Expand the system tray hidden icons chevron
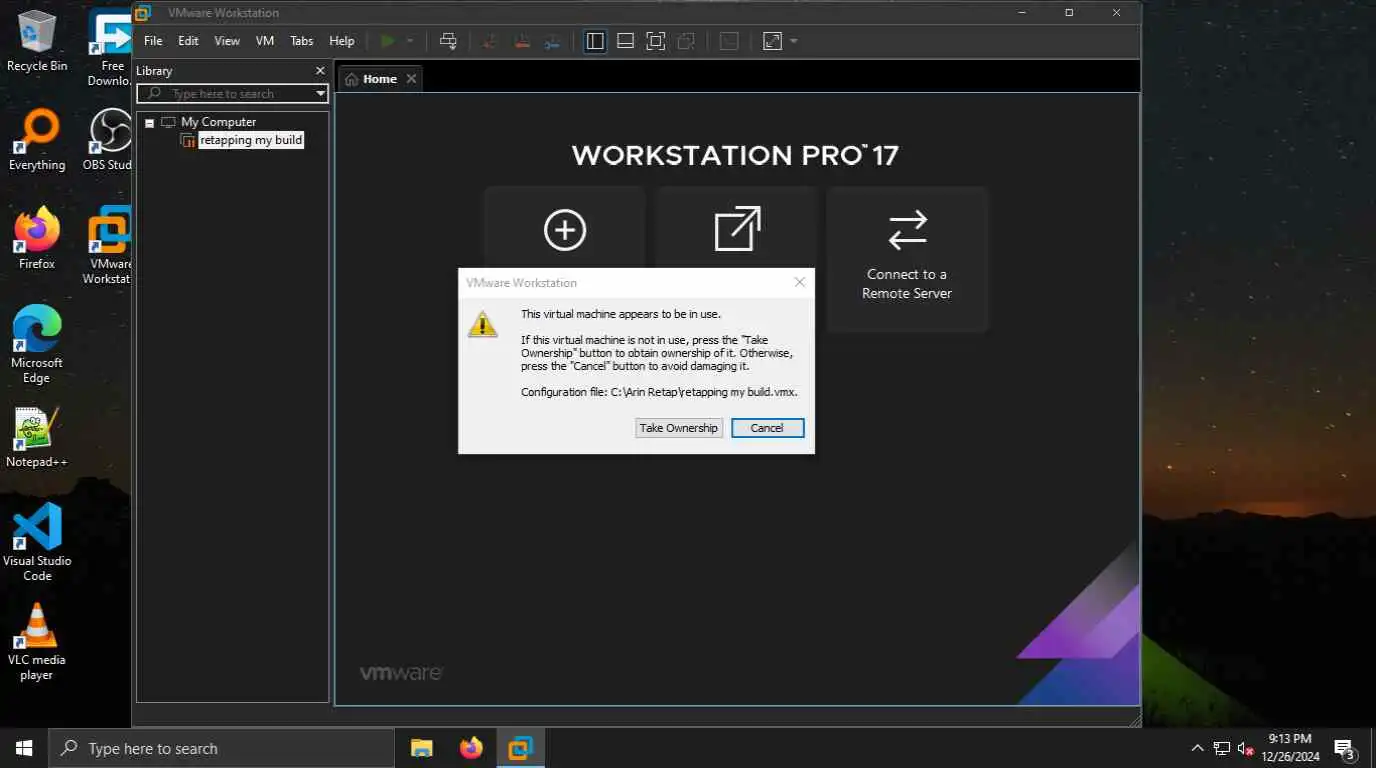Image resolution: width=1376 pixels, height=768 pixels. click(x=1197, y=748)
